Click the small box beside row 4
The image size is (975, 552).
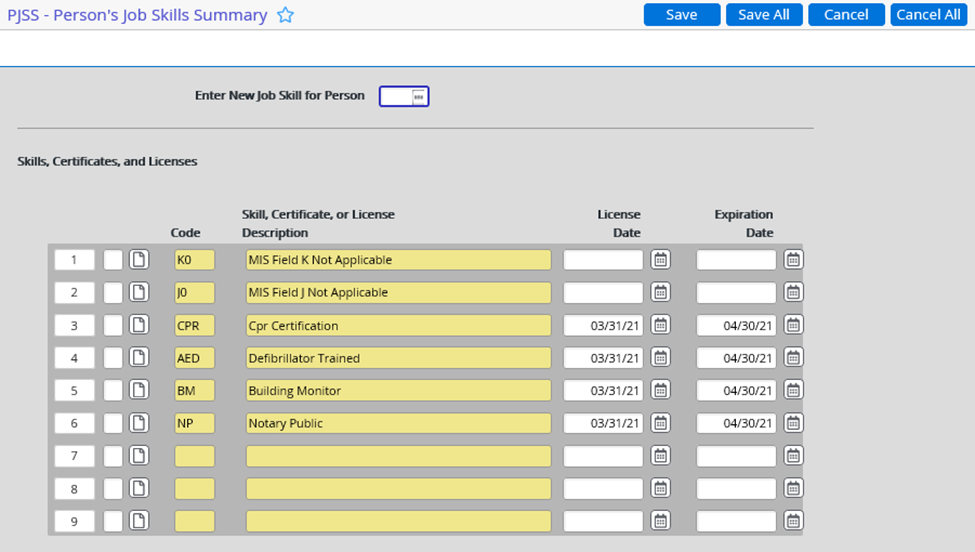click(x=113, y=358)
